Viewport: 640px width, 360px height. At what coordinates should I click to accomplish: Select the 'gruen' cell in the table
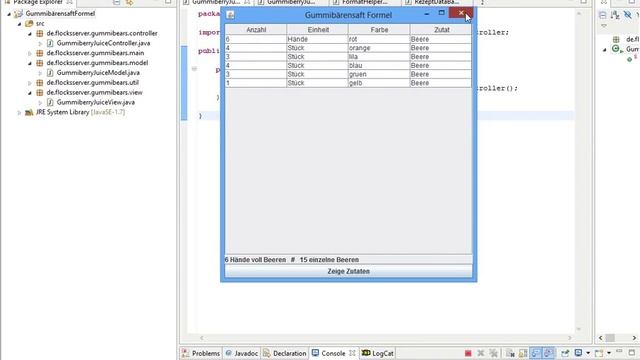(x=379, y=74)
